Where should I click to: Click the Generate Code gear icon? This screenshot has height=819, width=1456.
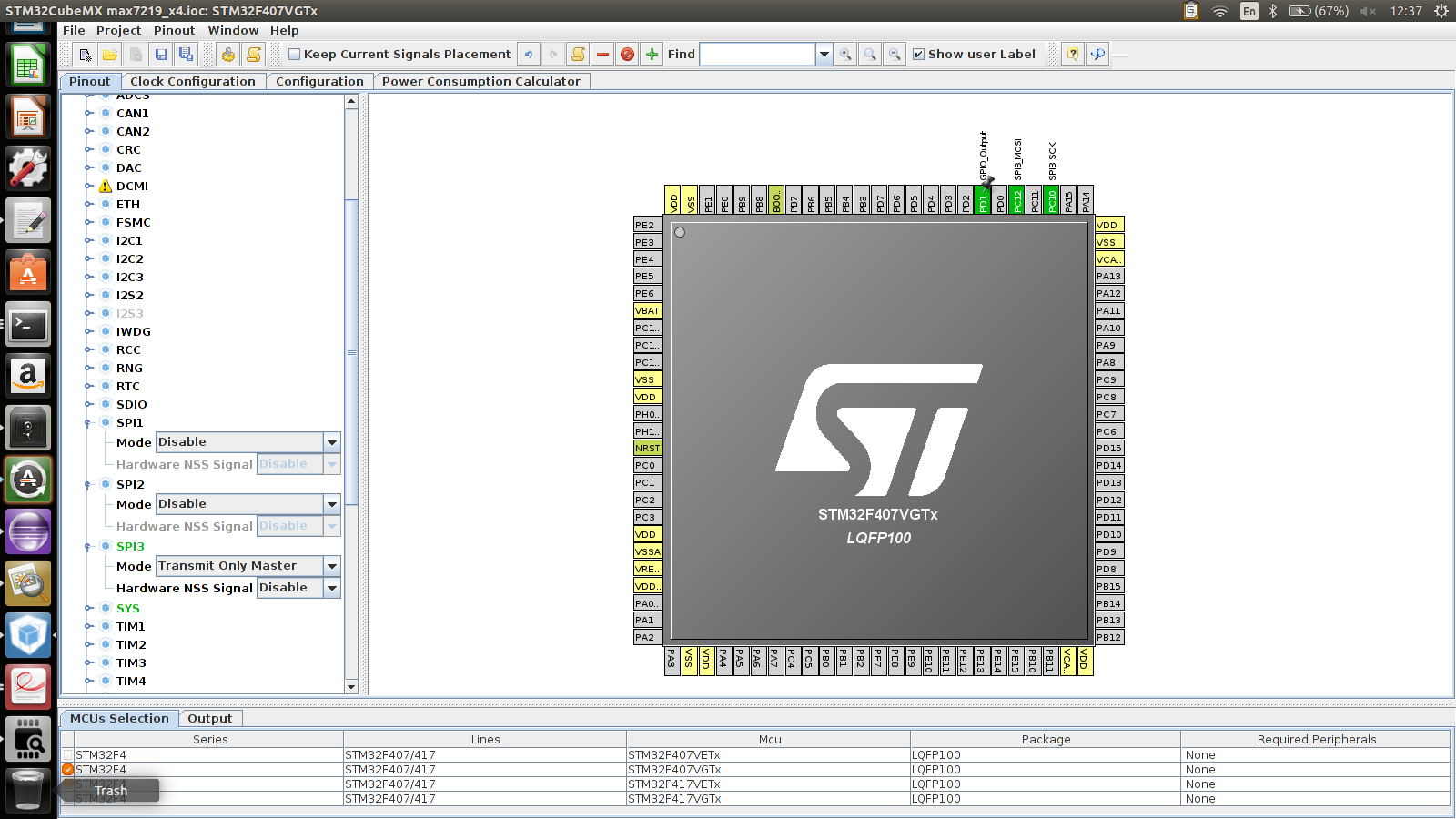pos(228,55)
